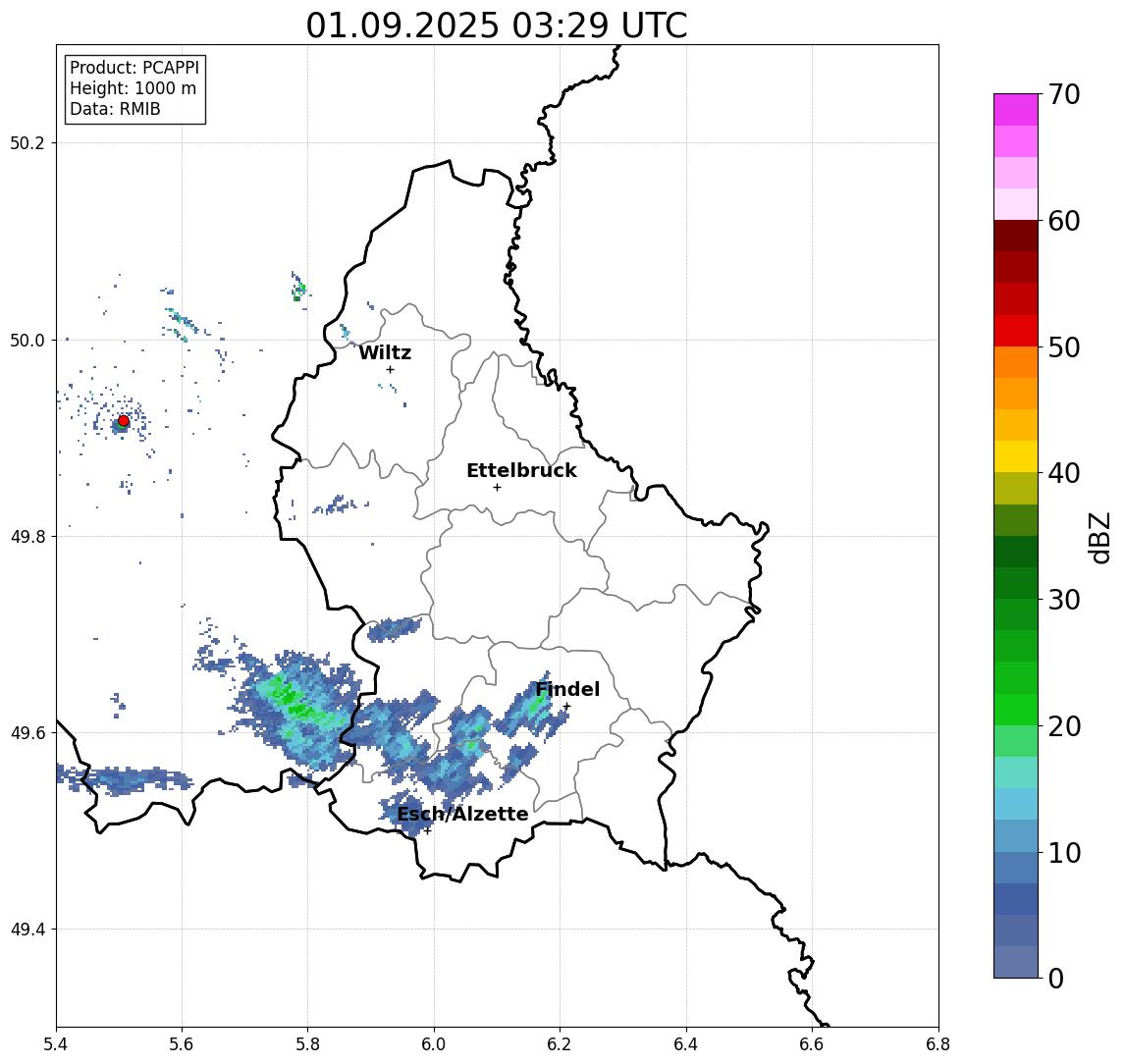The width and height of the screenshot is (1124, 1064).
Task: Click the cross marker beneath the Findel label
Action: (x=566, y=707)
